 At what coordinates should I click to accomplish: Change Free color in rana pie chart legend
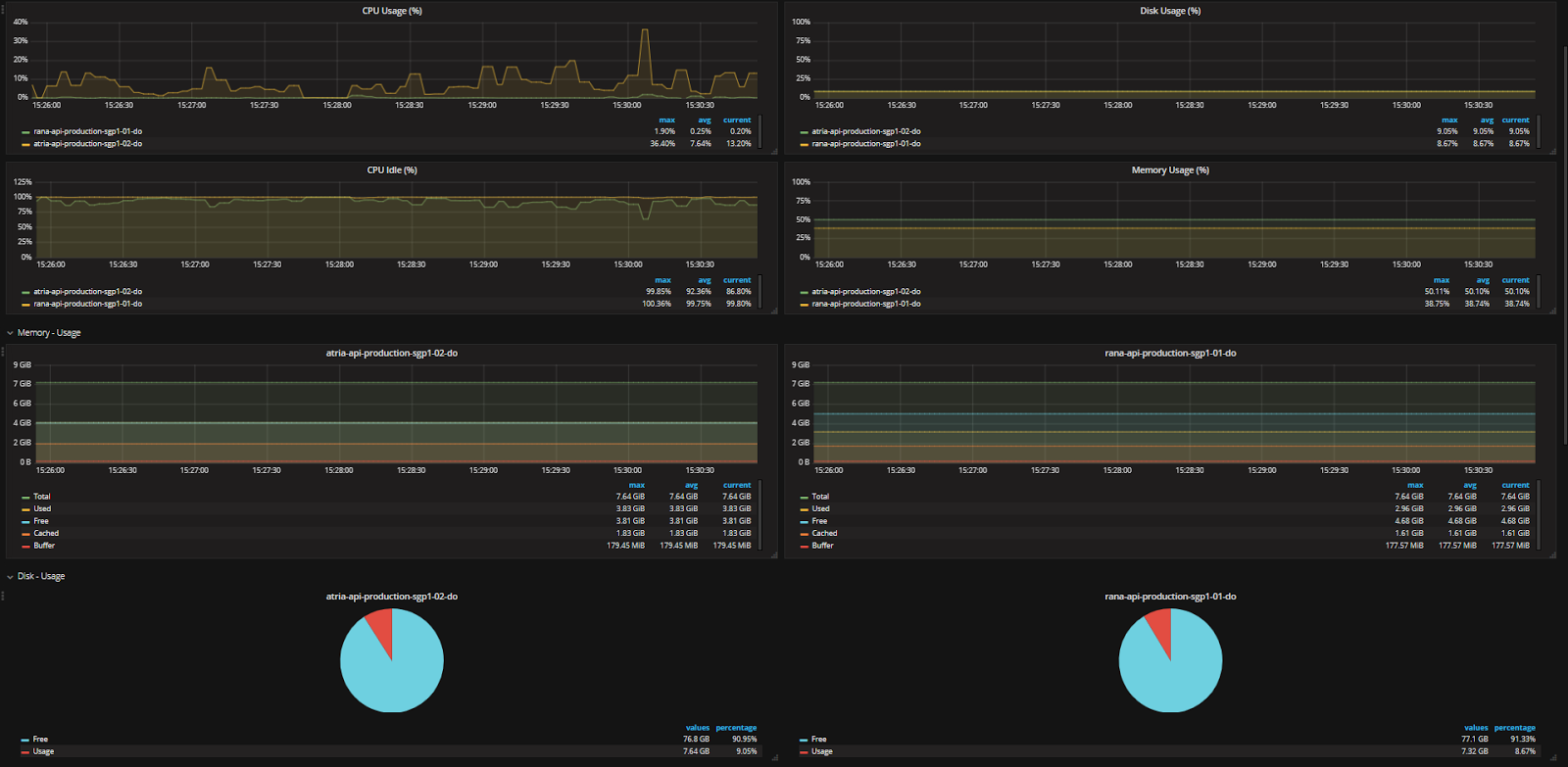[804, 741]
